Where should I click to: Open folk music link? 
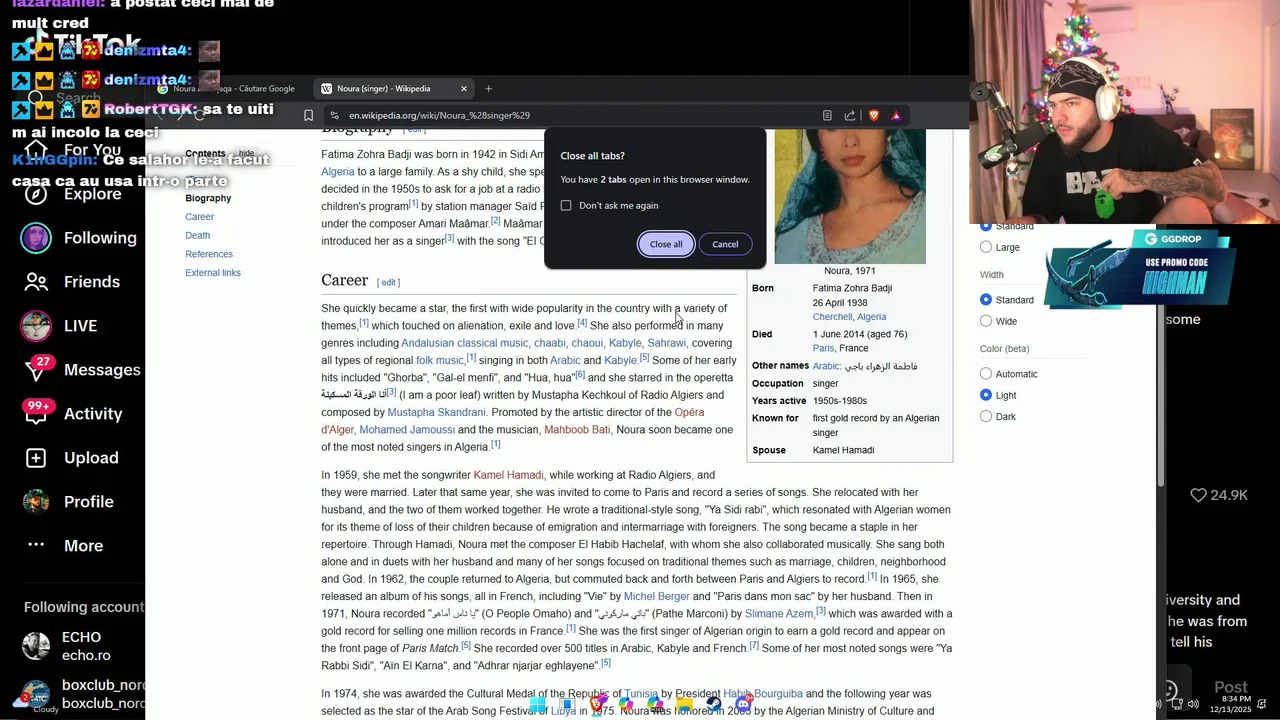pos(440,361)
